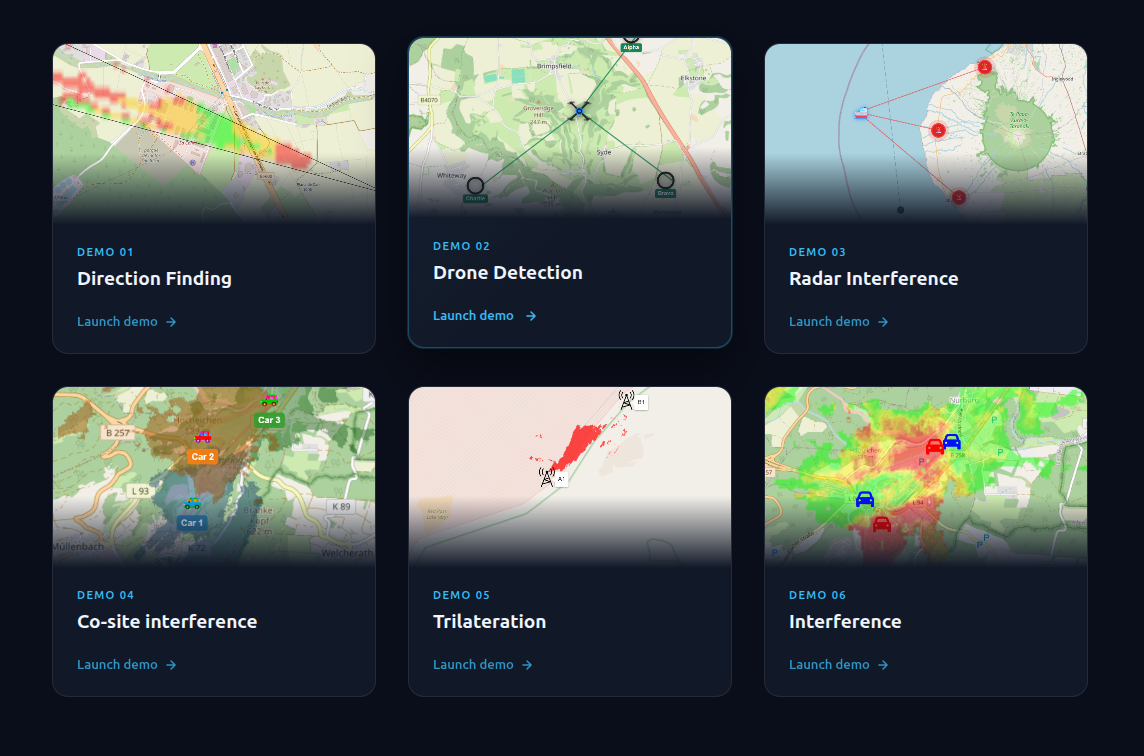1144x756 pixels.
Task: Click the orange Car 2 label on the map
Action: point(203,457)
